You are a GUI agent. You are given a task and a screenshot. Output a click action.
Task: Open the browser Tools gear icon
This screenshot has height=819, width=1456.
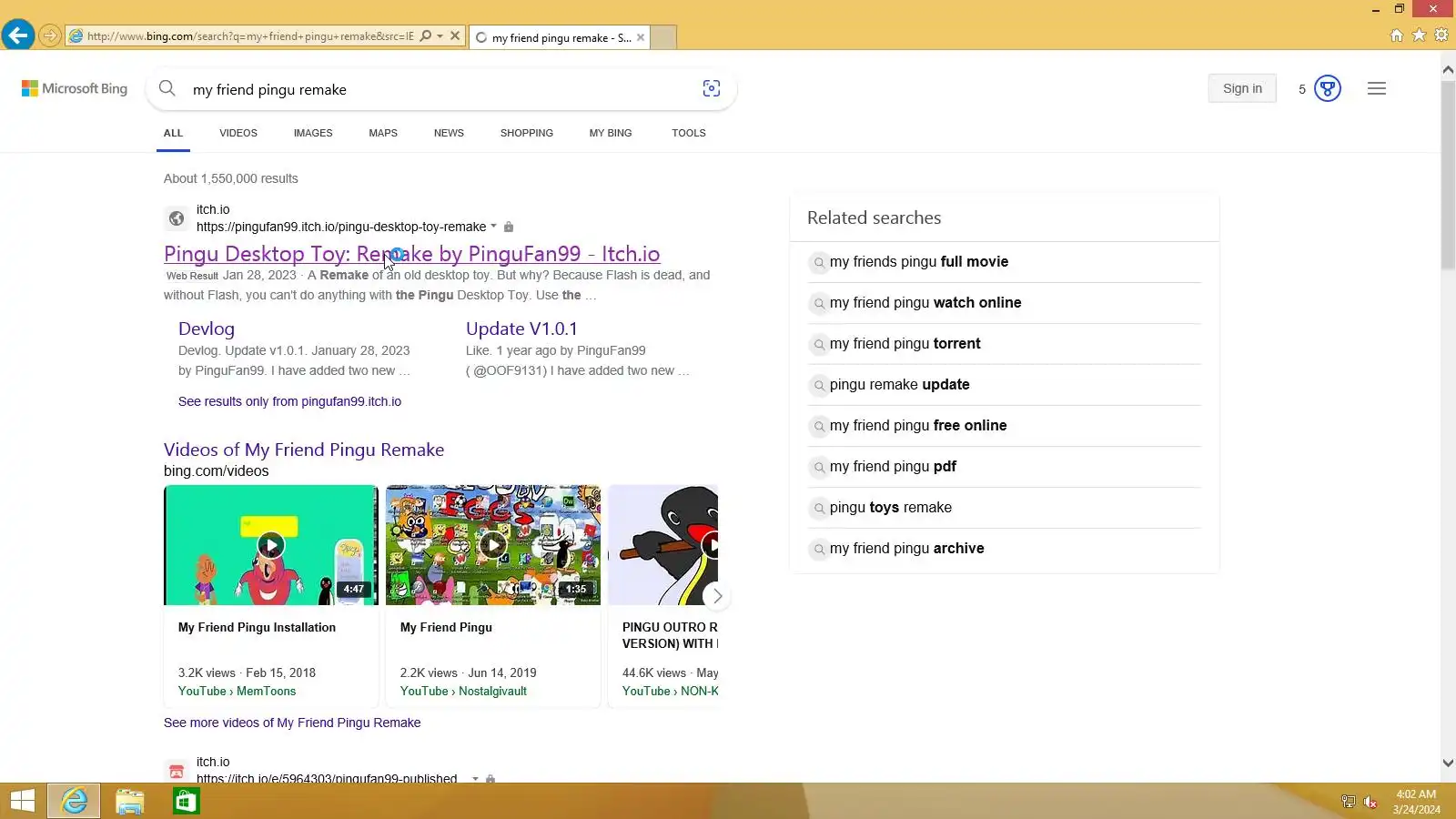1441,35
